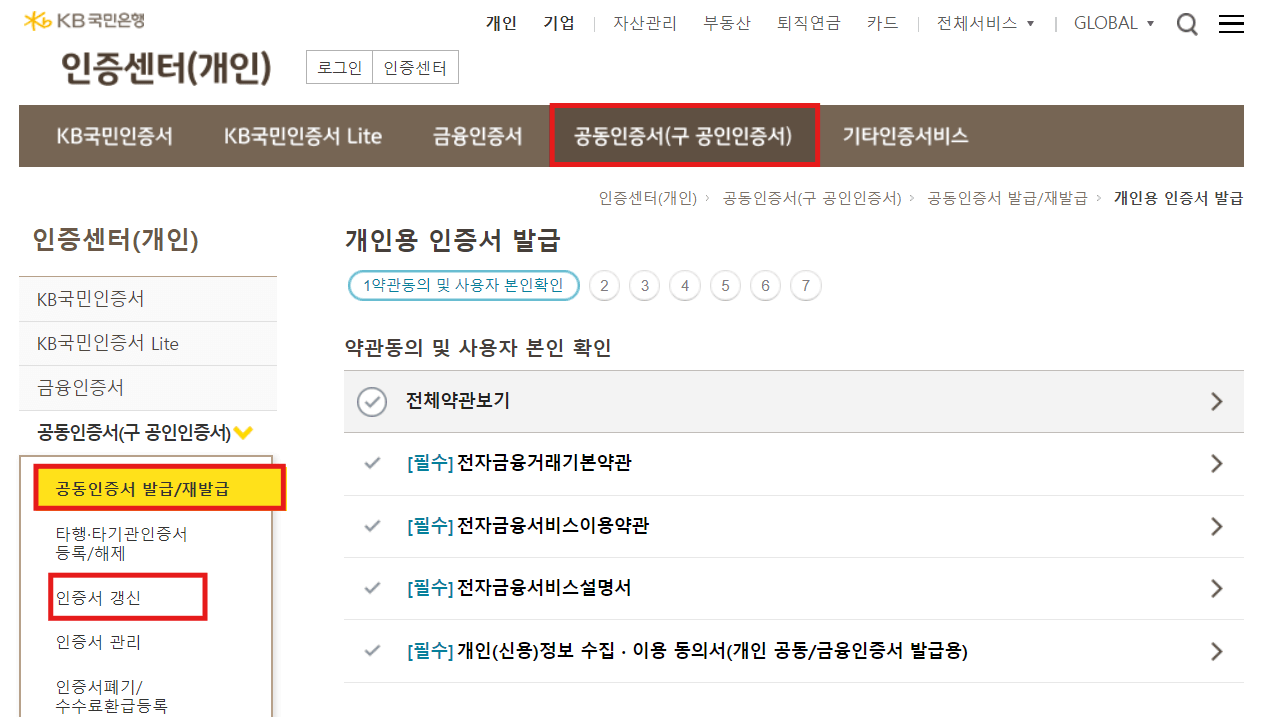Screen dimensions: 1270x717
Task: Click 기업 in the top navigation
Action: [x=559, y=23]
